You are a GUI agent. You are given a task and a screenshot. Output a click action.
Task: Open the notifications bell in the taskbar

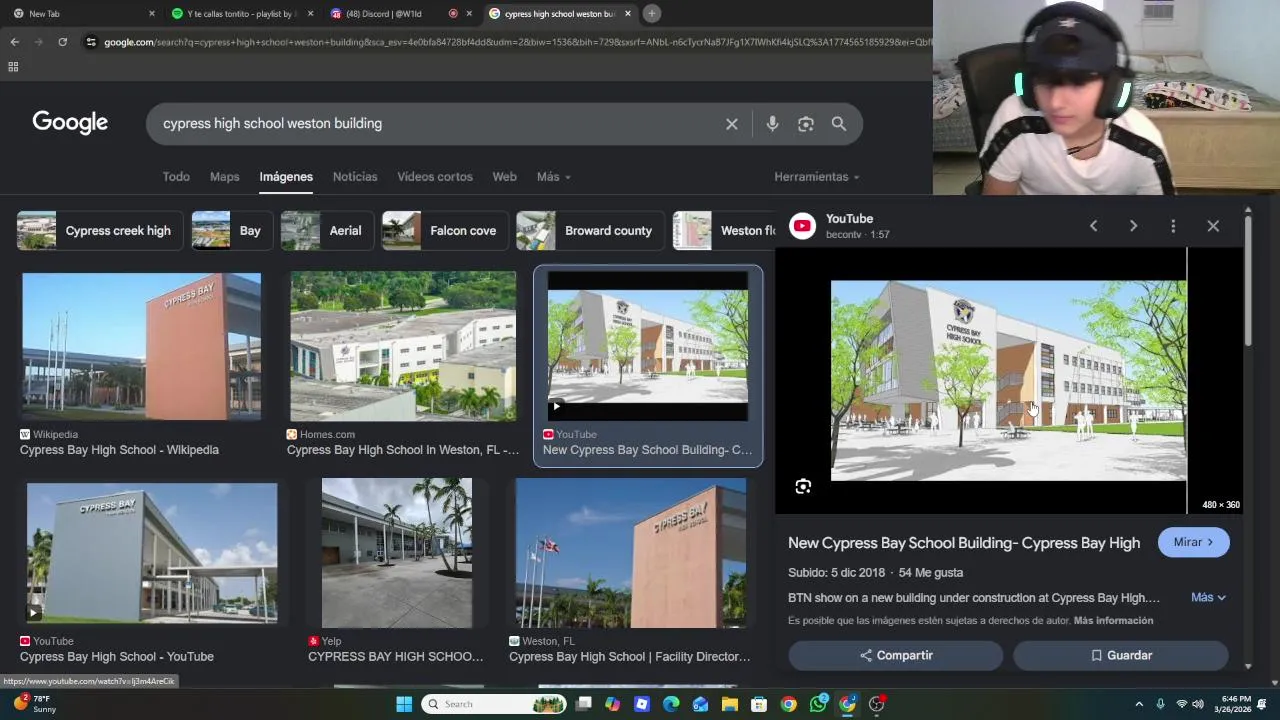pos(1262,704)
